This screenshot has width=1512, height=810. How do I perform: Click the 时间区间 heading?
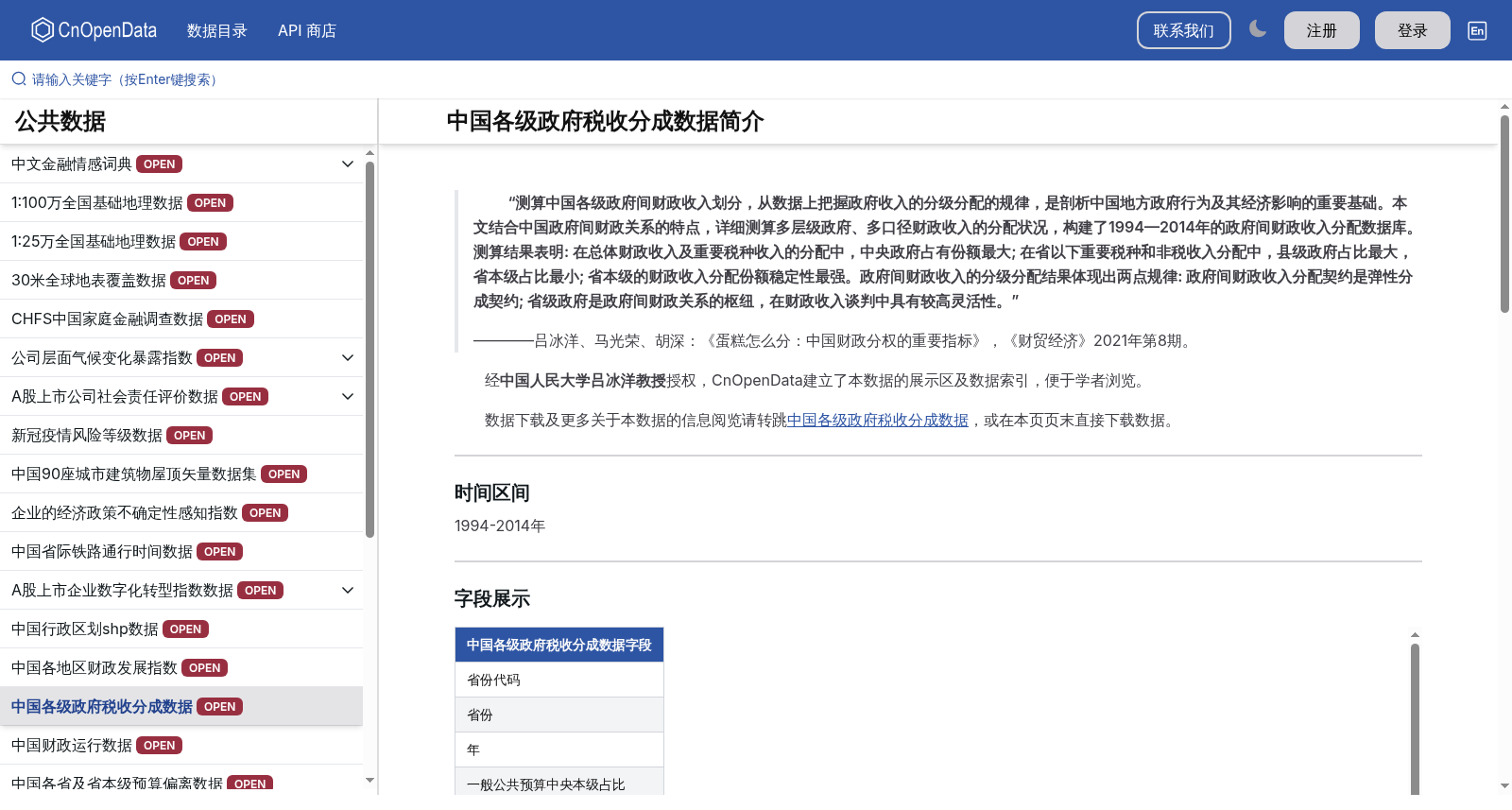492,492
